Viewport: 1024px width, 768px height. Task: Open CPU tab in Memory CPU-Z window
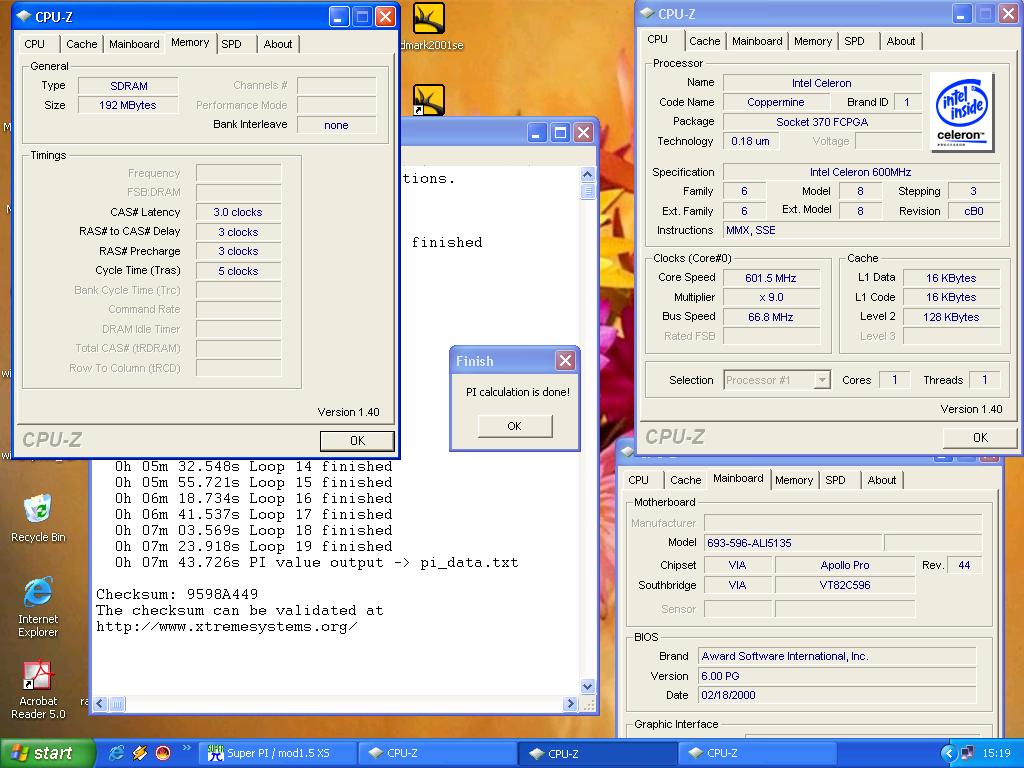(x=34, y=44)
